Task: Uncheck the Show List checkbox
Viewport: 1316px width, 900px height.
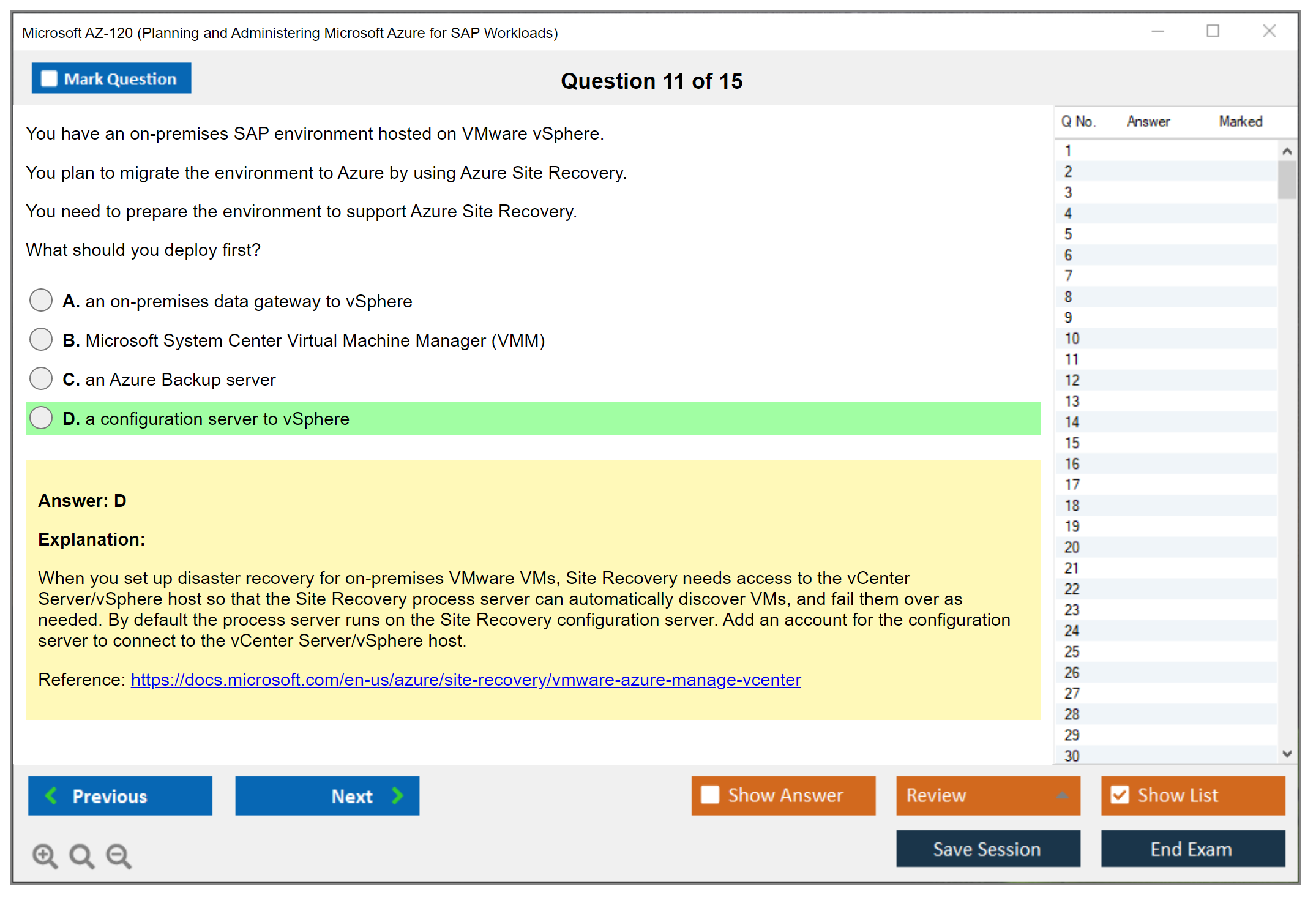Action: (x=1120, y=795)
